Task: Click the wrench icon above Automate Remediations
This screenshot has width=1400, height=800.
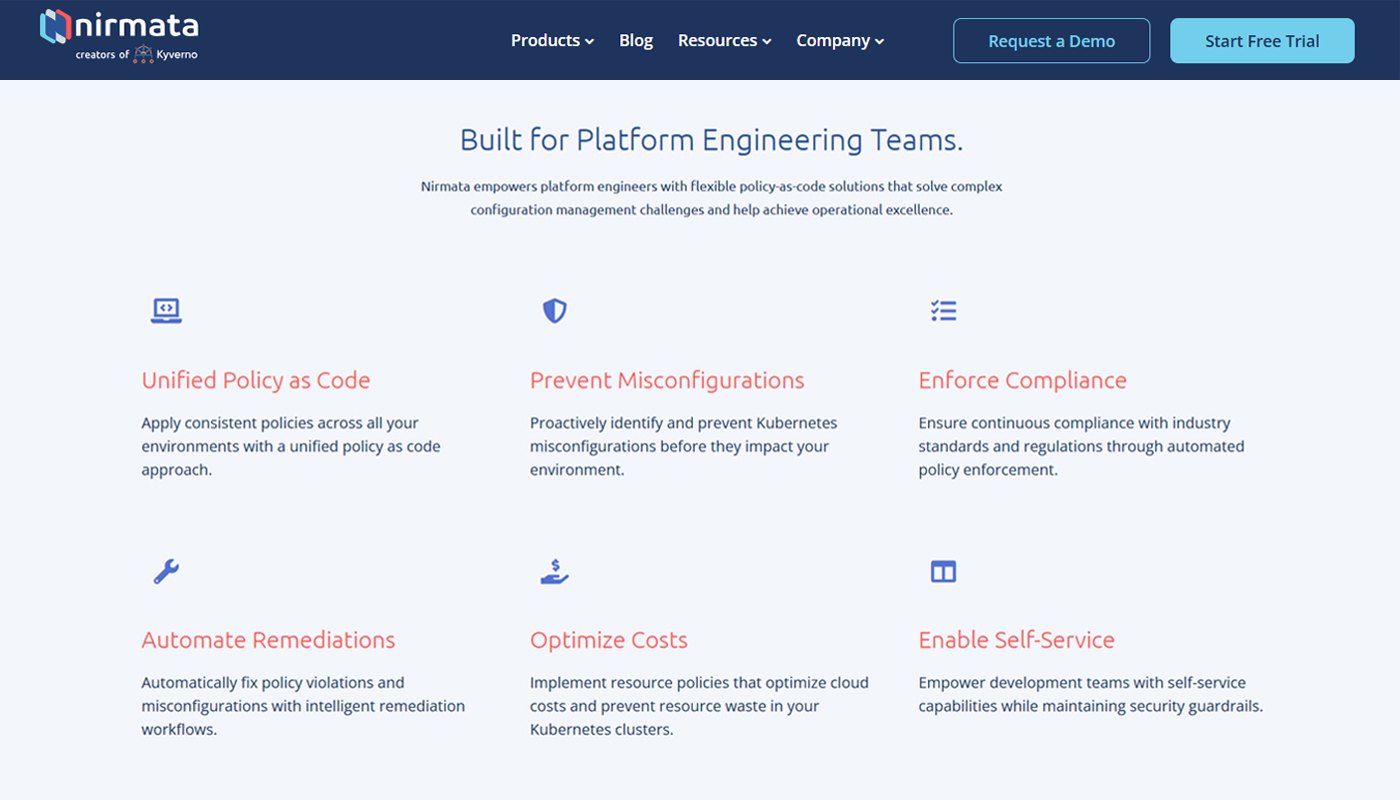Action: tap(166, 571)
